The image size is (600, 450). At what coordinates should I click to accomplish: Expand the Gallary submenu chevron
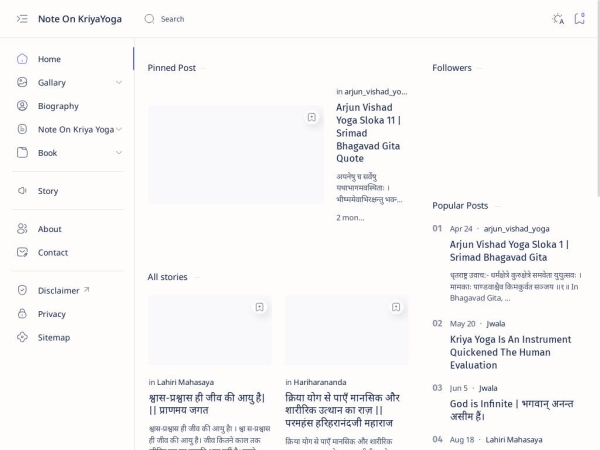(x=119, y=82)
